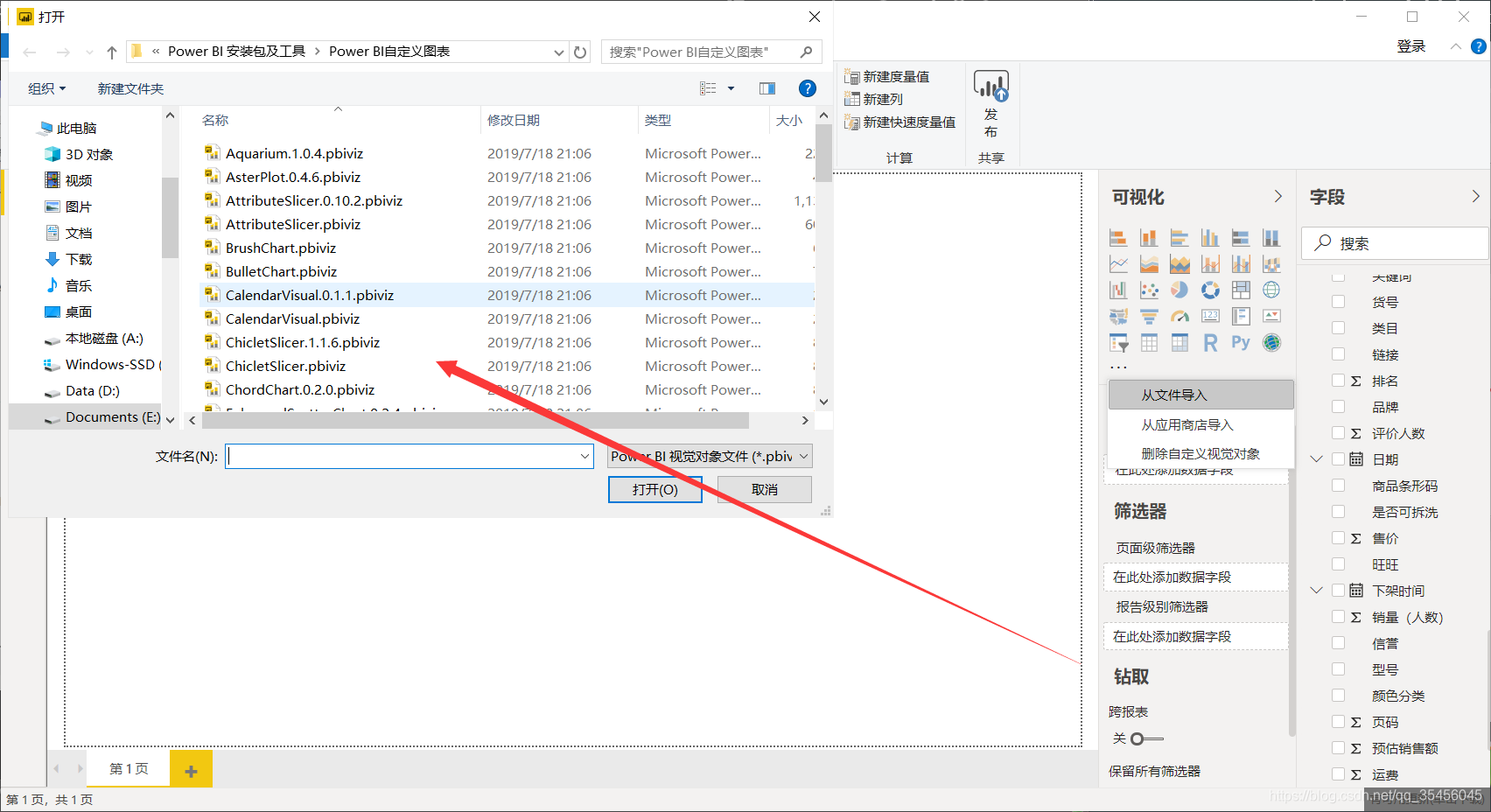Open the 组织 dropdown menu
1491x812 pixels.
click(x=46, y=88)
